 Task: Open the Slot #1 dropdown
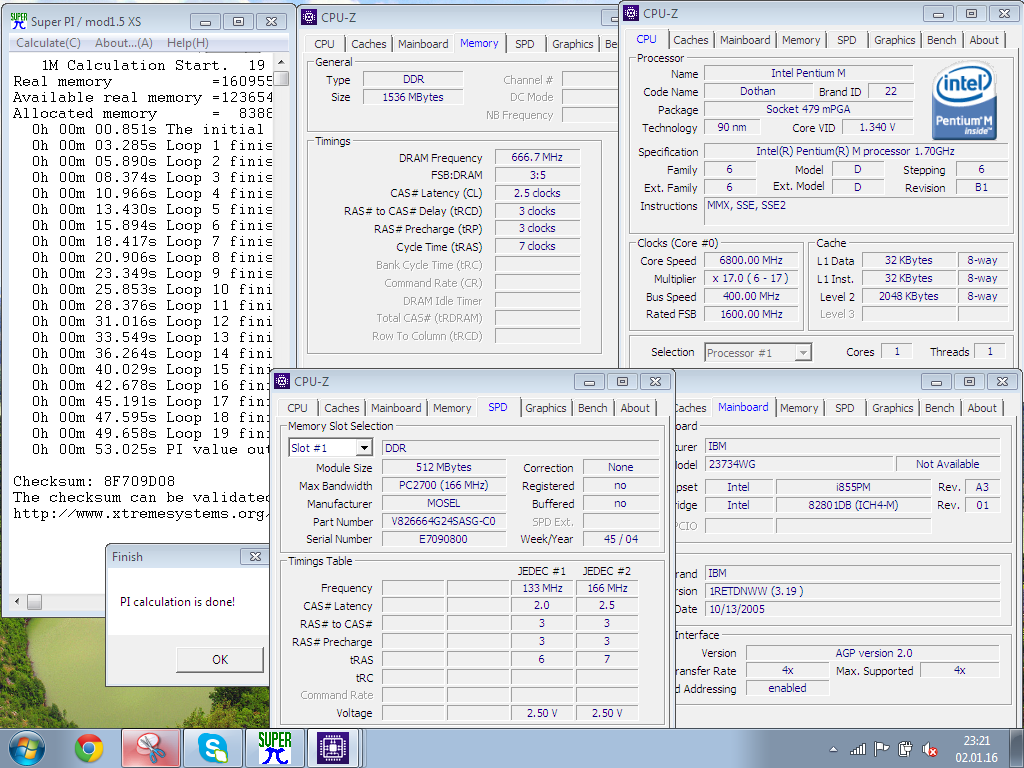pos(364,448)
